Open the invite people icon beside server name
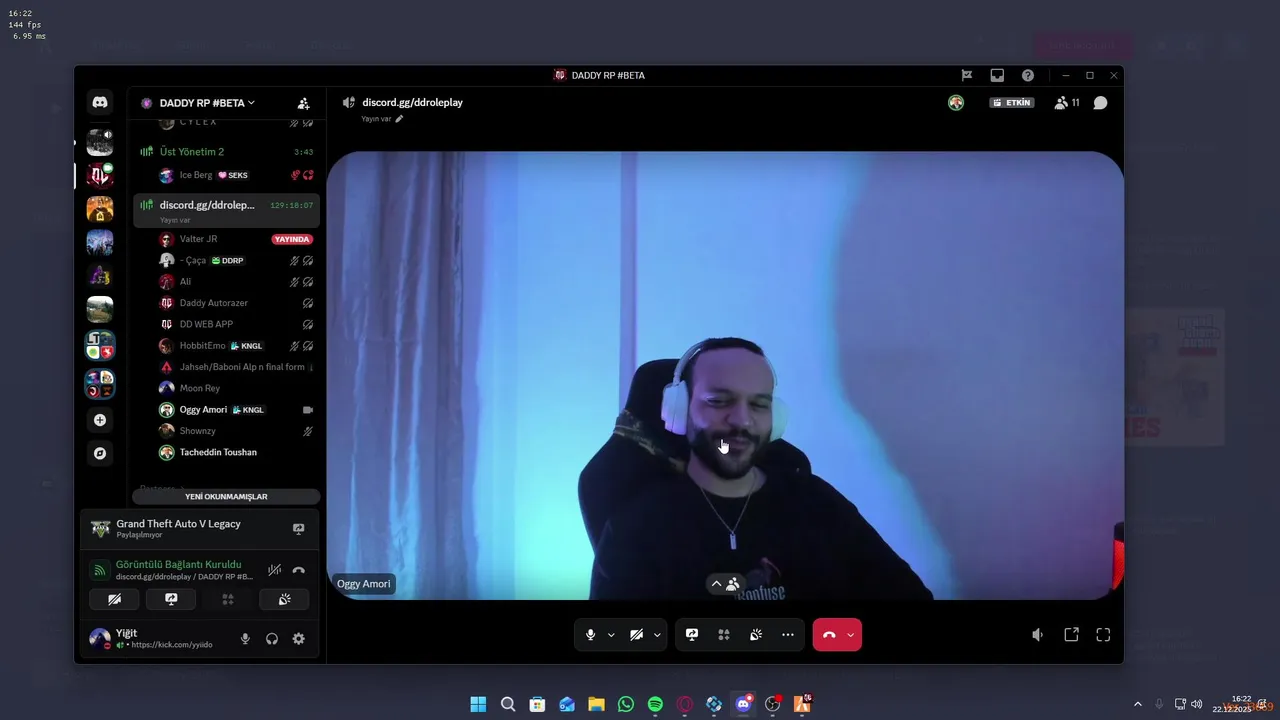The width and height of the screenshot is (1280, 720). point(303,103)
